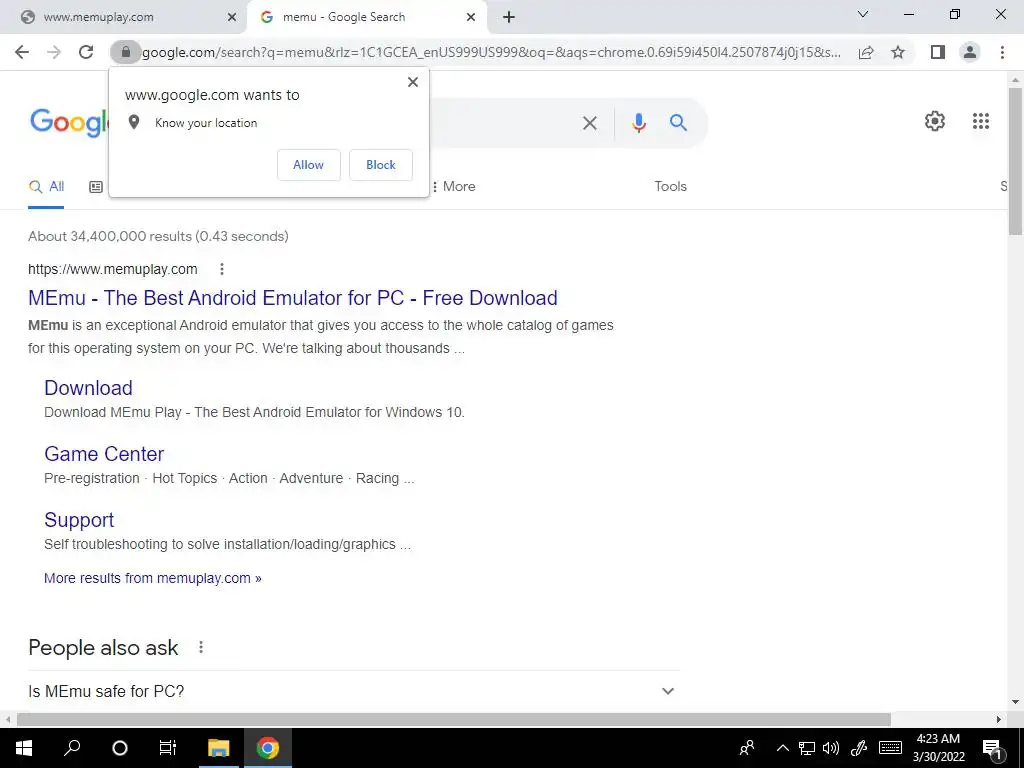Open the Tools search options

click(671, 187)
